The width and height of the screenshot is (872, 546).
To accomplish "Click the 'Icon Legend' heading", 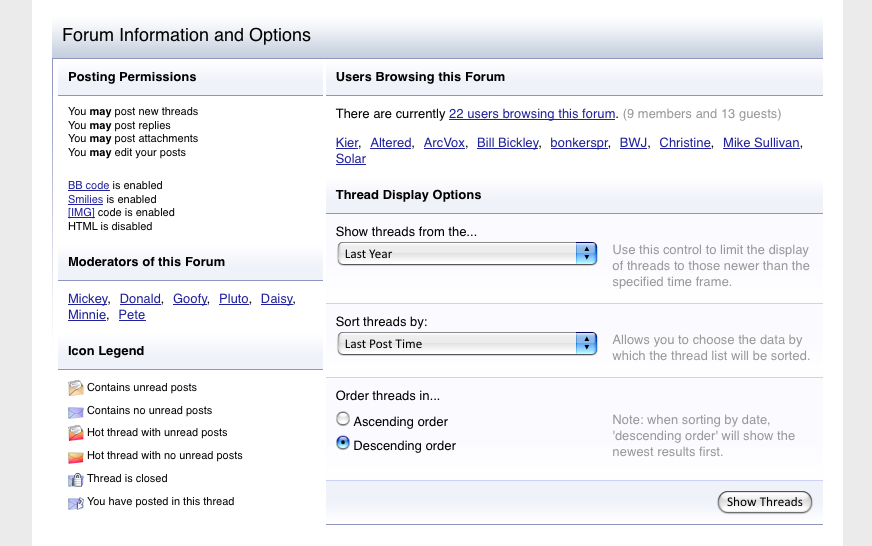I will [106, 351].
